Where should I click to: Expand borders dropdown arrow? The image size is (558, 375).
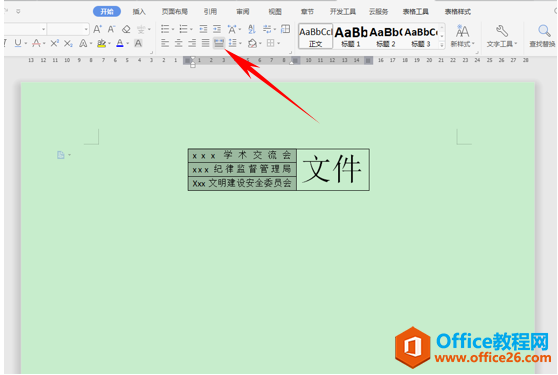(279, 44)
